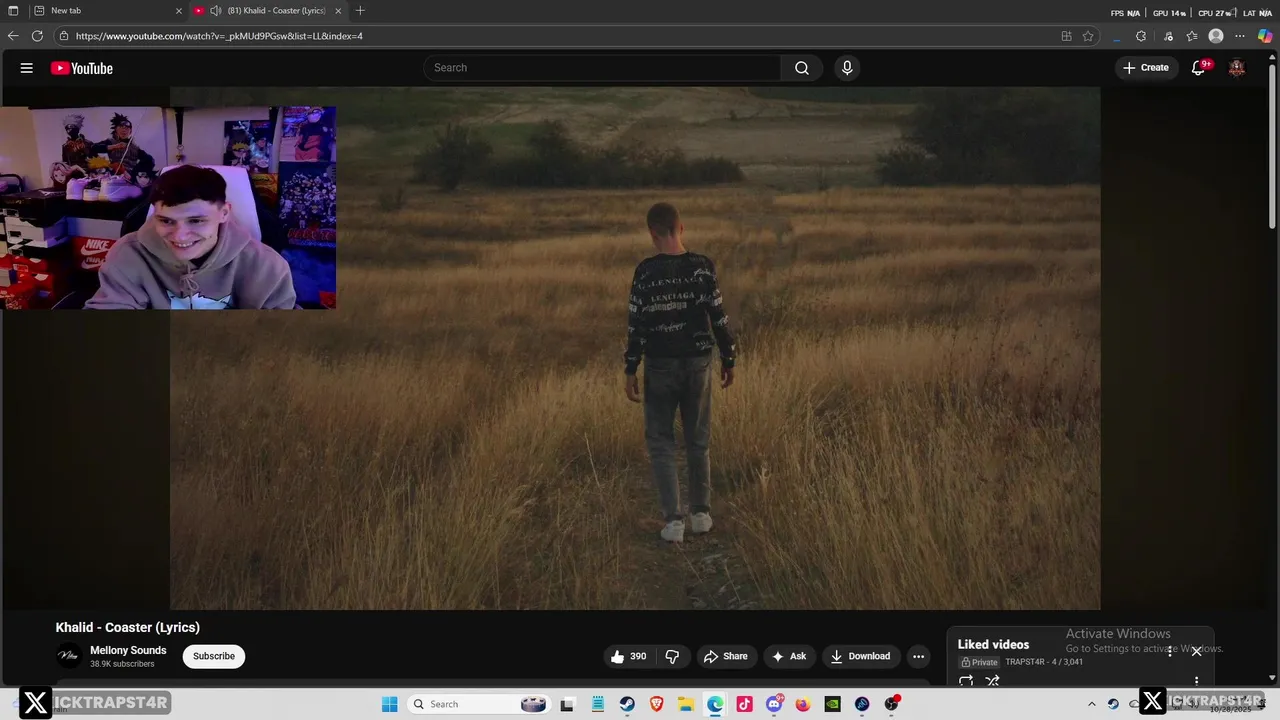The image size is (1280, 720).
Task: Go back with browser back arrow
Action: coord(13,36)
